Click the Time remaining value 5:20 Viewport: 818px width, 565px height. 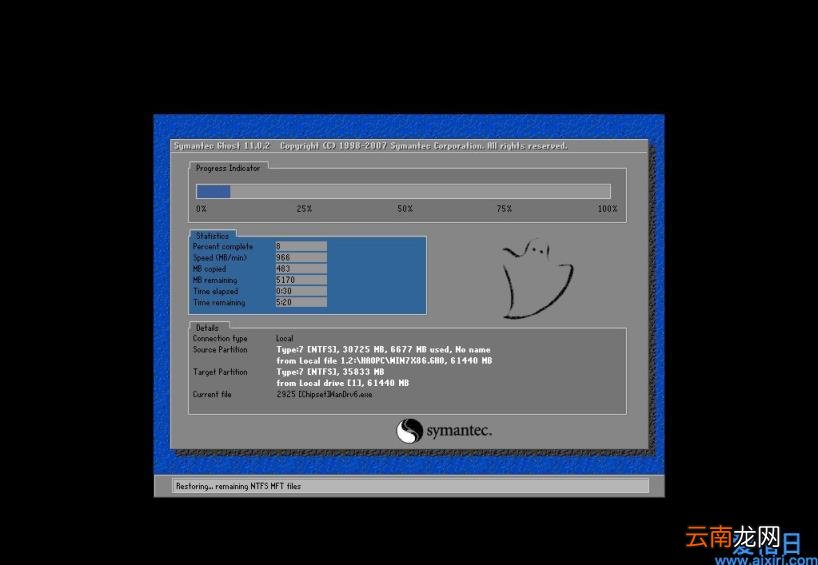pos(301,302)
